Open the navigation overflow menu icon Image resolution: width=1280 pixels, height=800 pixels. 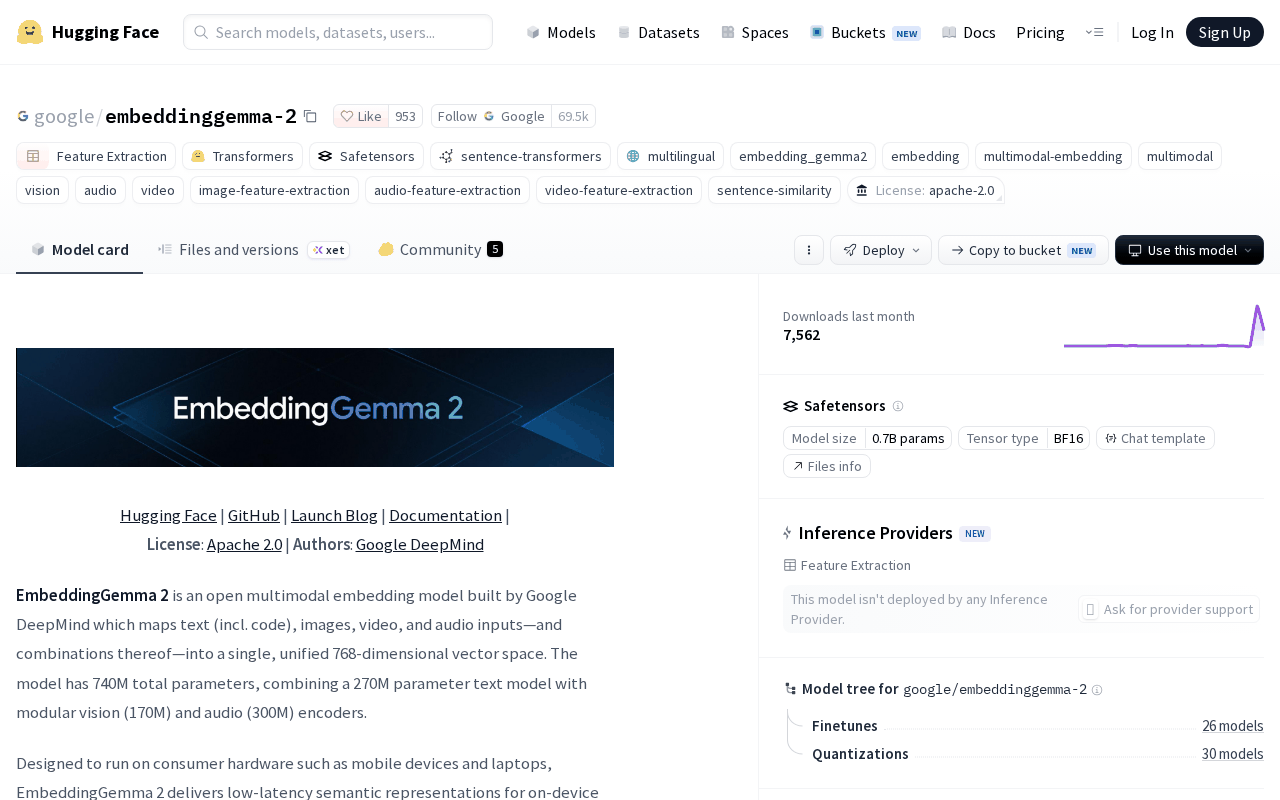click(1094, 32)
